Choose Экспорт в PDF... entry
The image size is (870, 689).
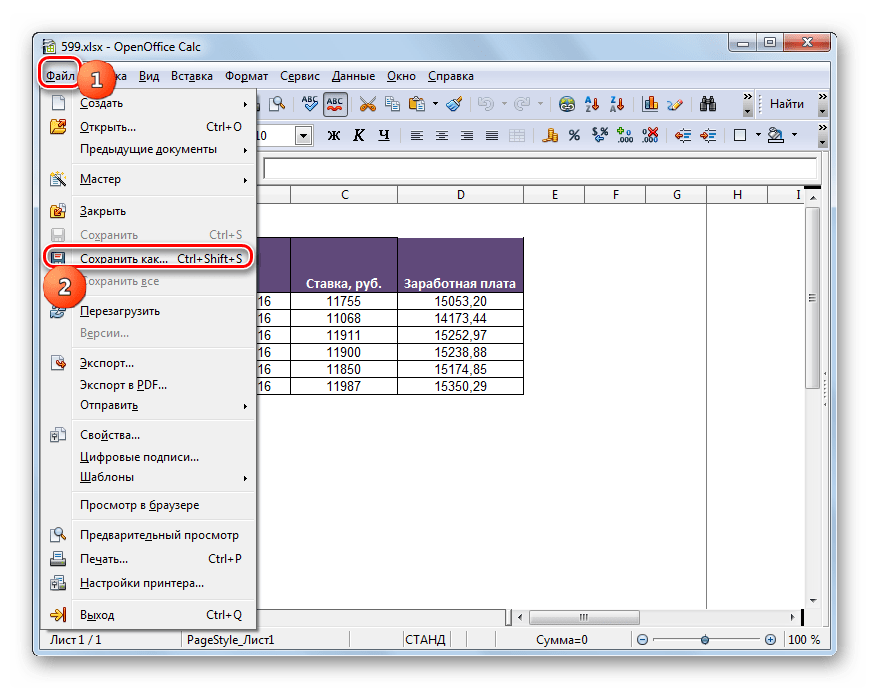148,385
